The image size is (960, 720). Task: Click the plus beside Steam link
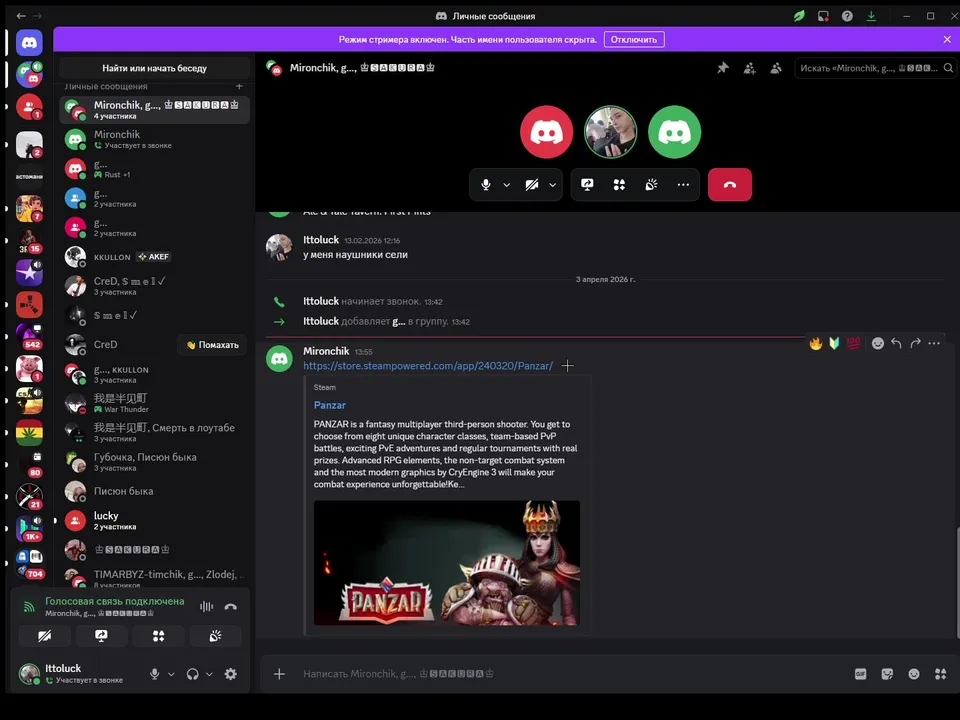[568, 366]
